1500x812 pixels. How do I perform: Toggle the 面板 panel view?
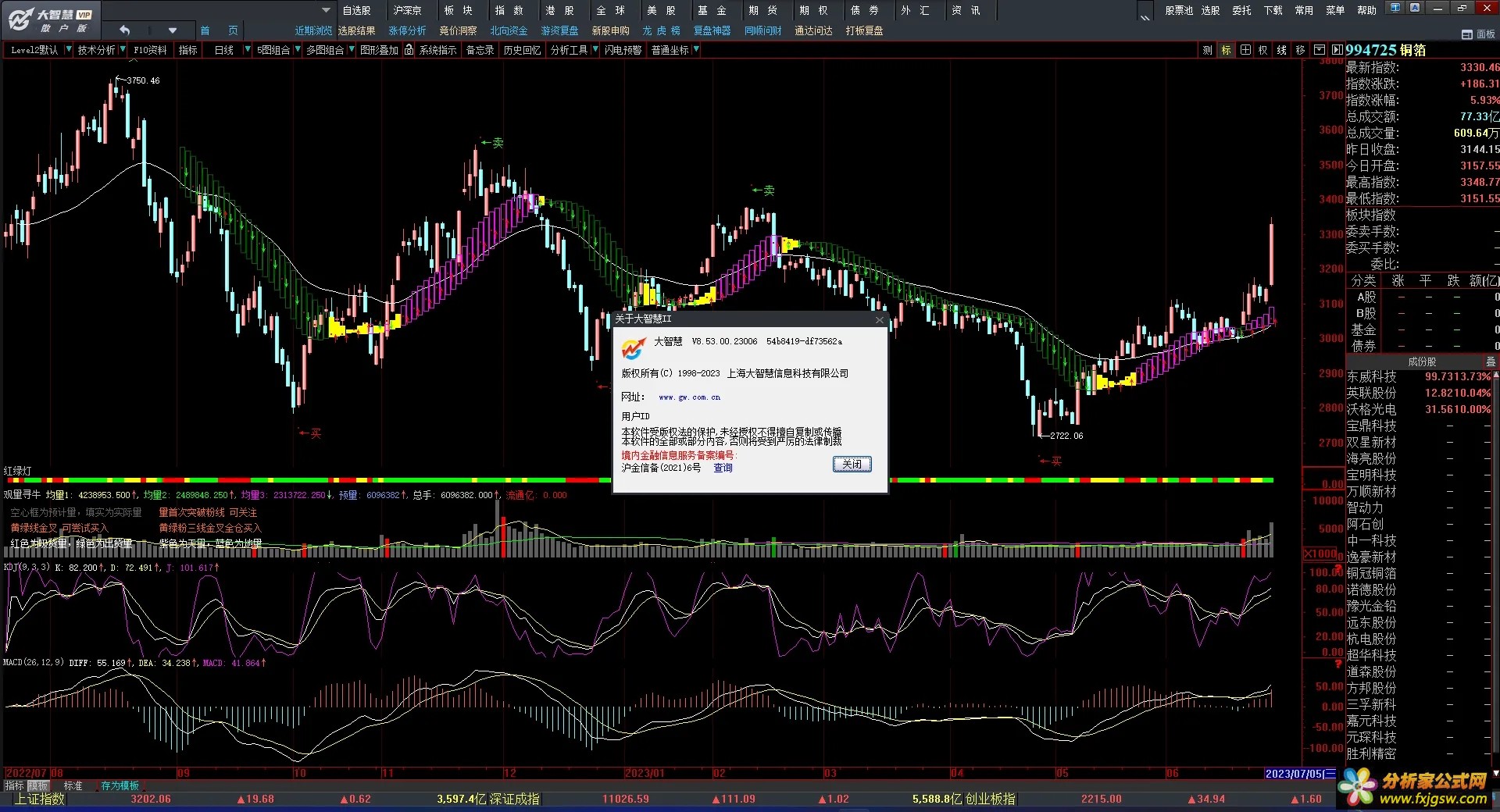(x=1478, y=34)
